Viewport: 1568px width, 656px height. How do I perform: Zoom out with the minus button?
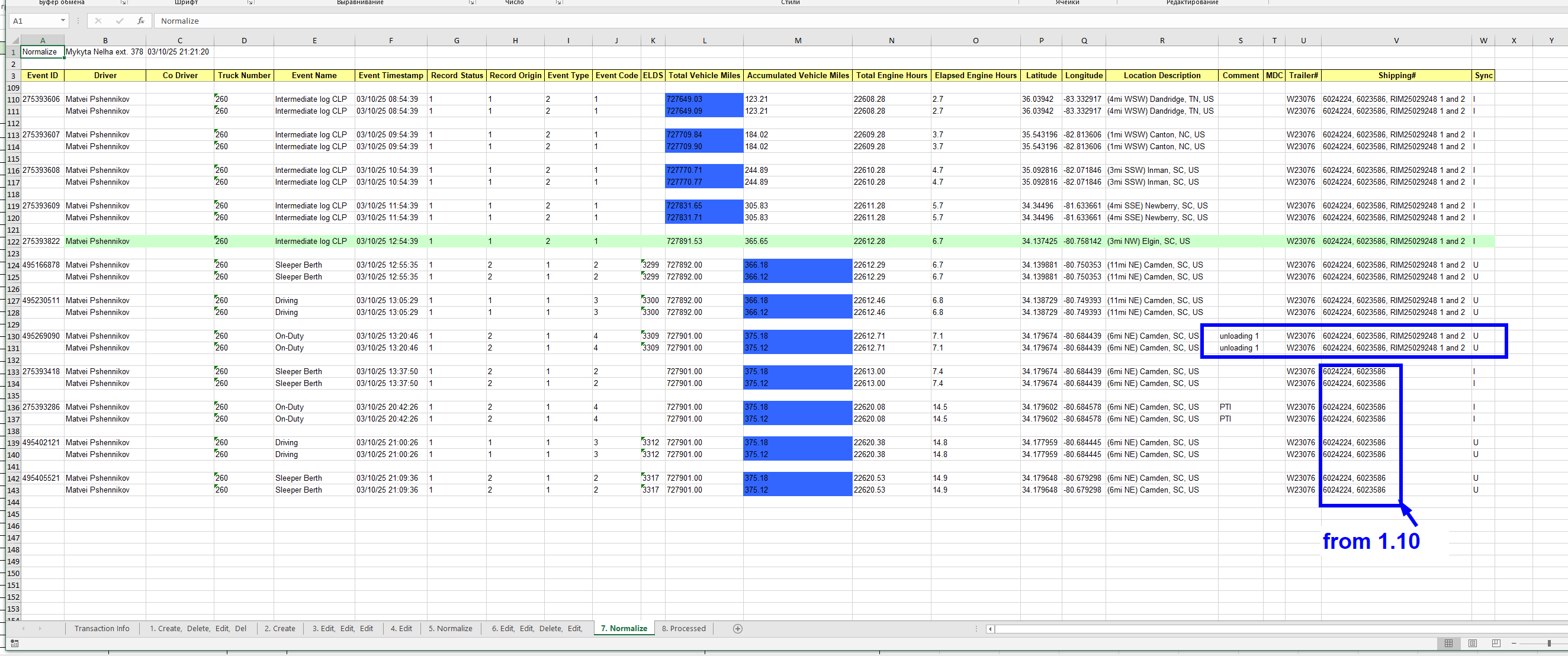pos(1514,643)
